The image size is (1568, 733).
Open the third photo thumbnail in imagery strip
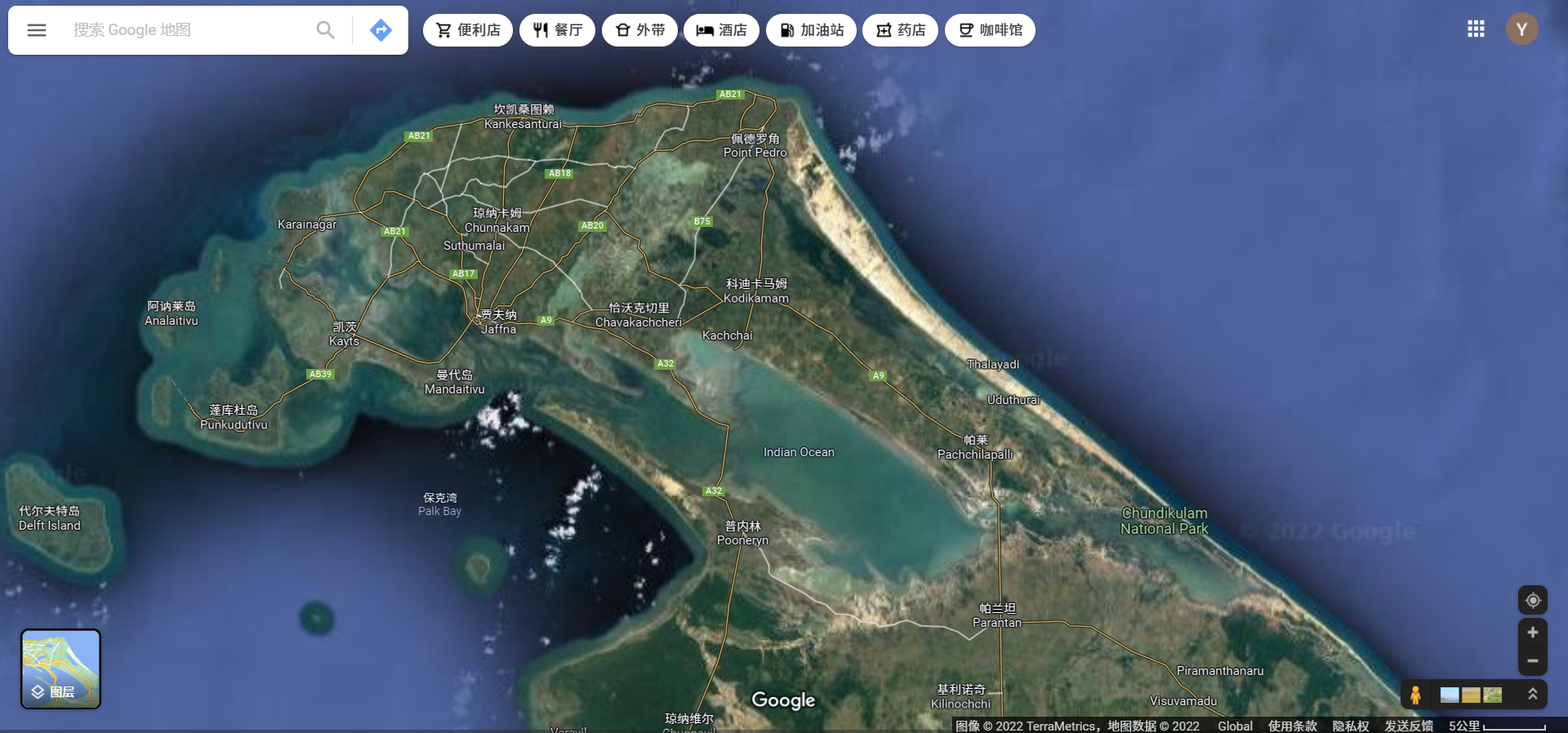pos(1493,695)
